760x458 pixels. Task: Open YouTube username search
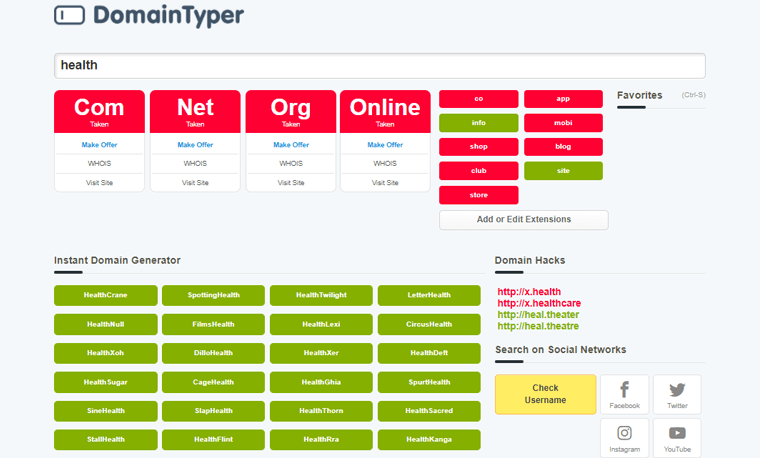pos(677,438)
